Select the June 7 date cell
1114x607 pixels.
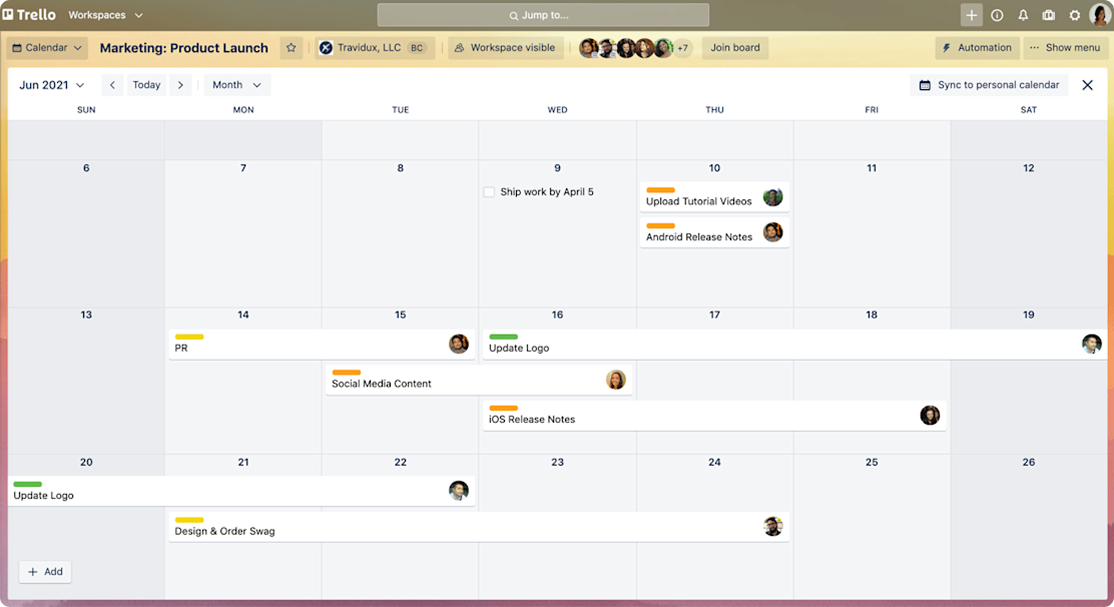pyautogui.click(x=243, y=234)
